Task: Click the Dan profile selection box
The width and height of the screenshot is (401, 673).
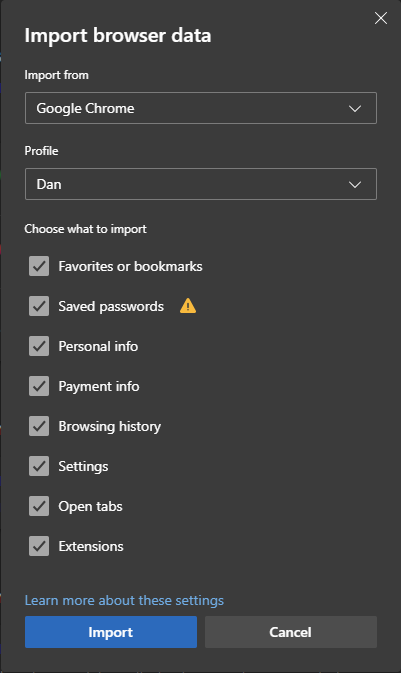Action: coord(201,184)
